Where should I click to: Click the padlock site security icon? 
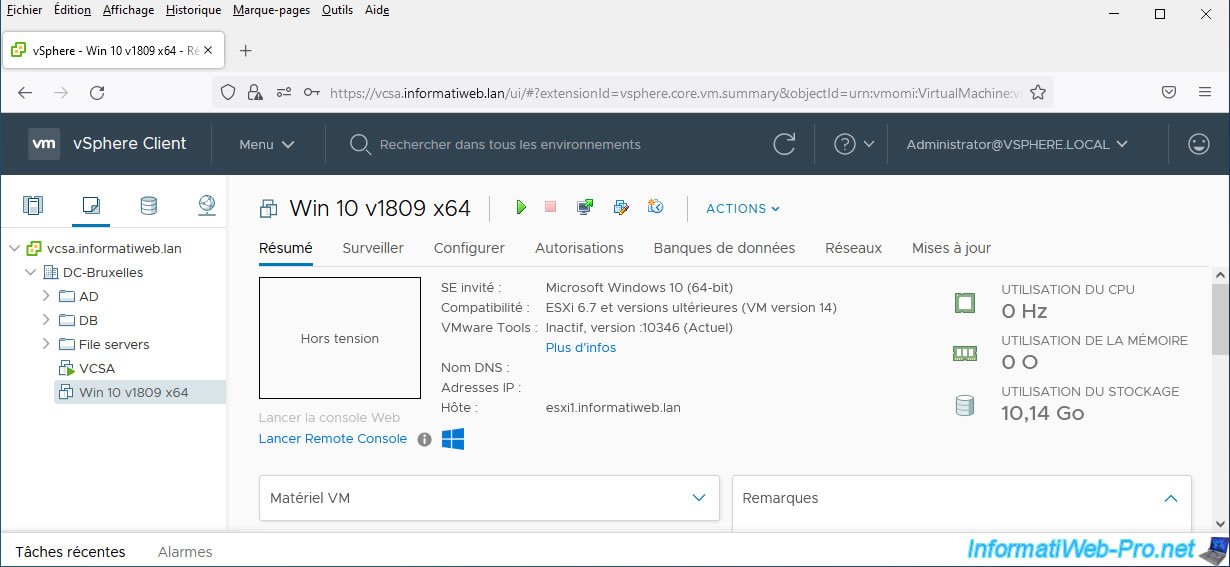254,92
